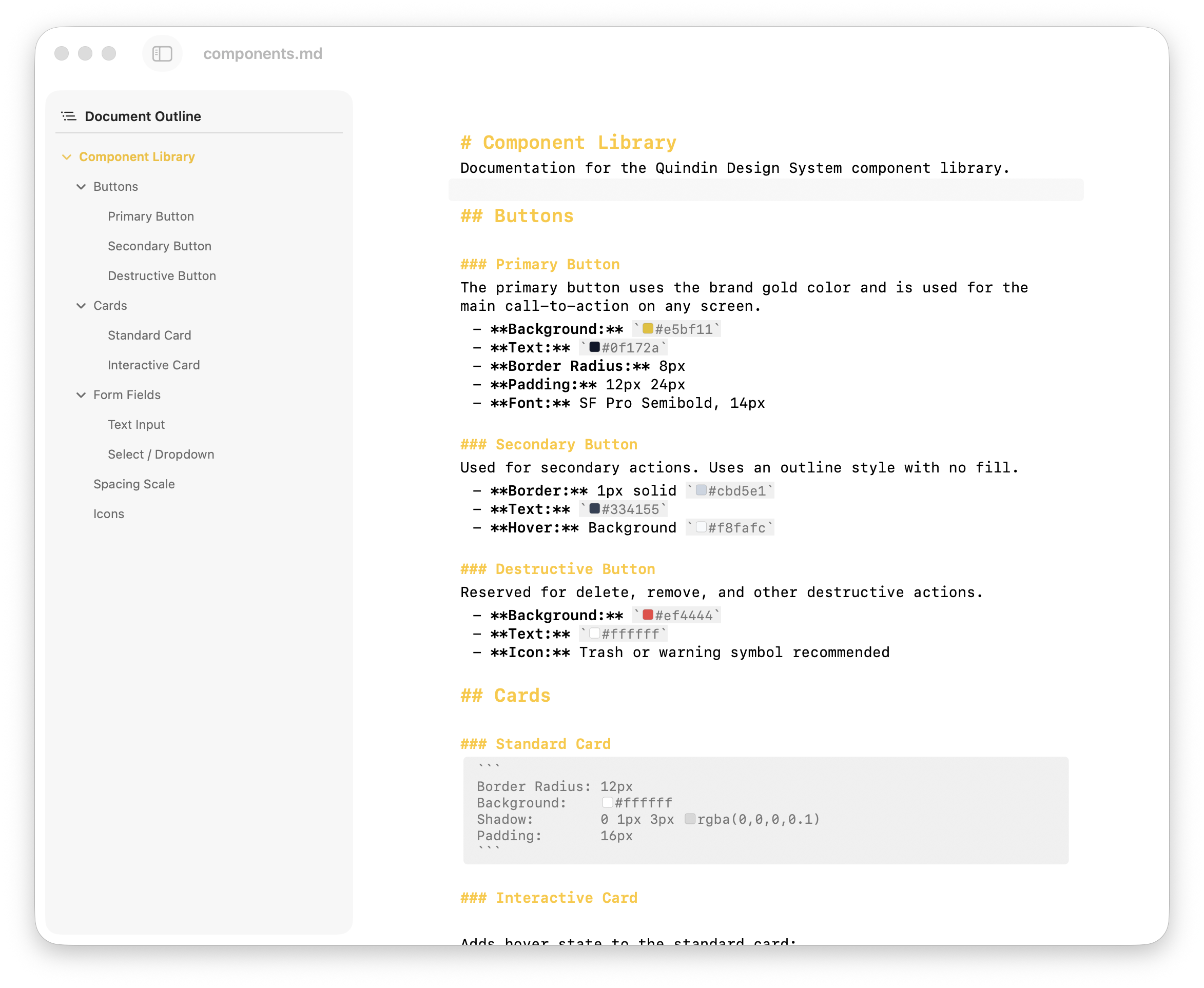Open the Icons section from the outline
The image size is (1204, 988).
109,513
